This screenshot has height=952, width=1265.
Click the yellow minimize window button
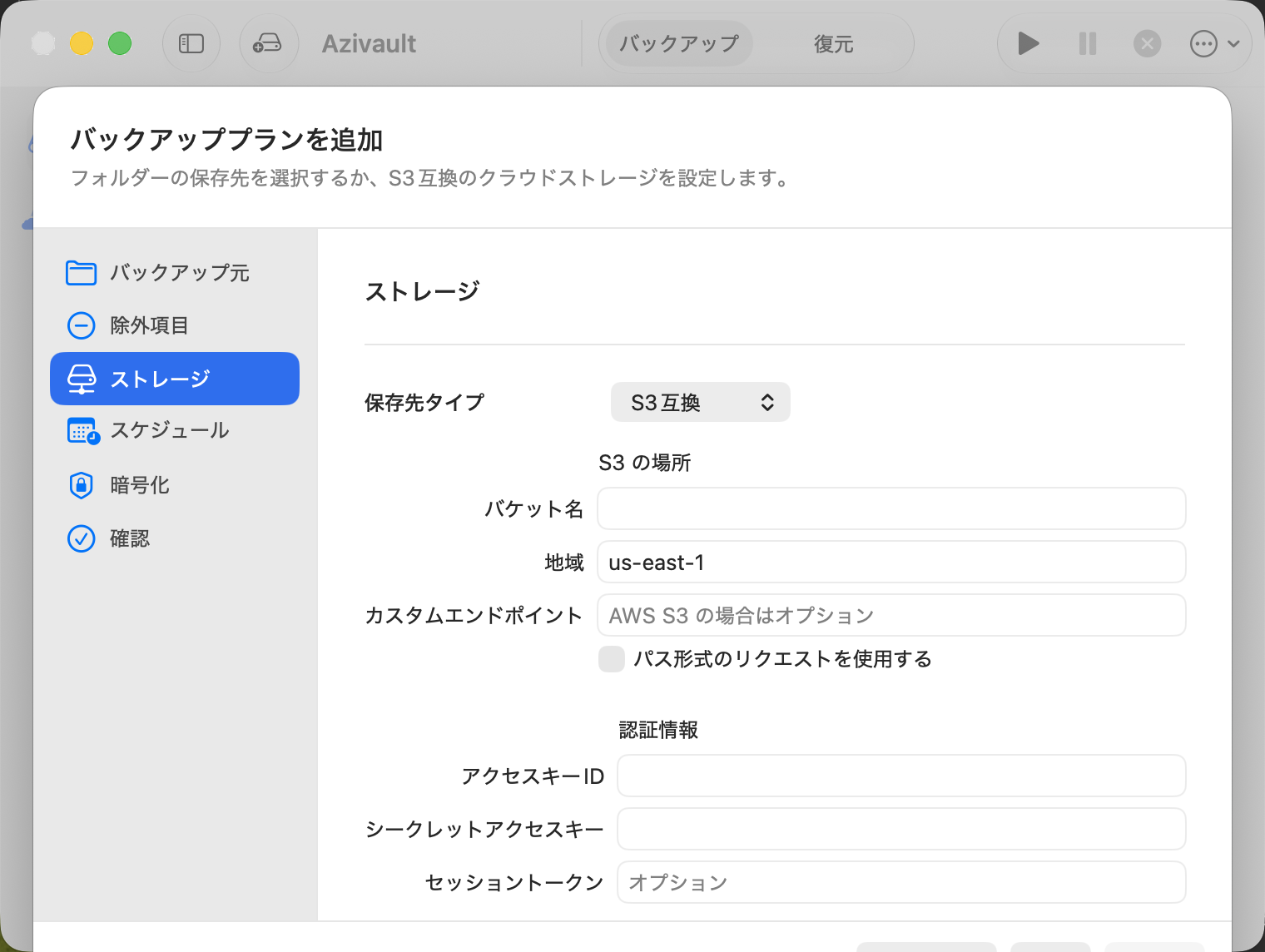coord(82,43)
